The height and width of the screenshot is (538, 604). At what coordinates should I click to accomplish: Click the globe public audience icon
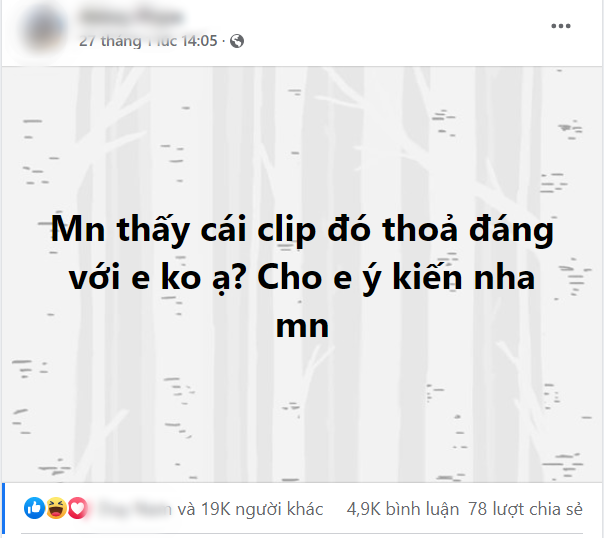coord(237,41)
